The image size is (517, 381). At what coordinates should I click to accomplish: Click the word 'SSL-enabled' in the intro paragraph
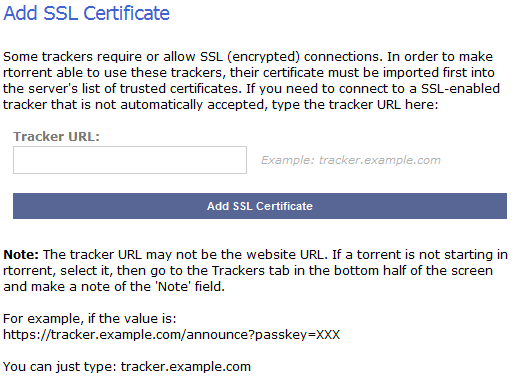(x=460, y=89)
